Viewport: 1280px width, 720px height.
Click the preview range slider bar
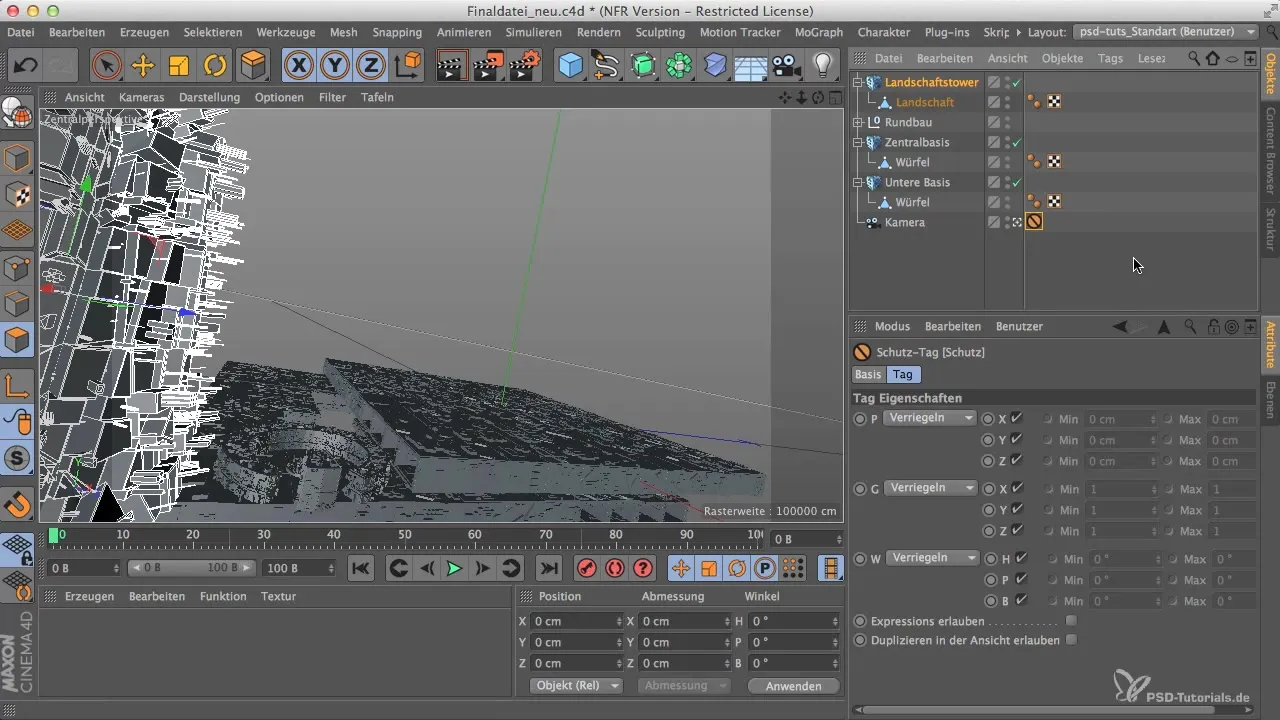point(191,568)
